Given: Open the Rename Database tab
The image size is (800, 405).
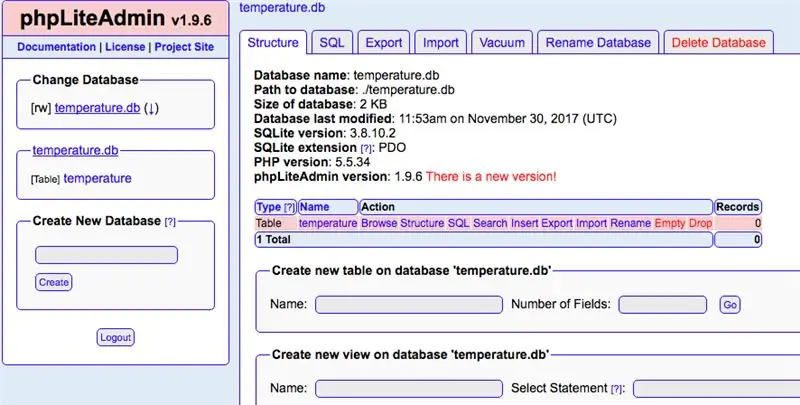Looking at the screenshot, I should click(598, 43).
